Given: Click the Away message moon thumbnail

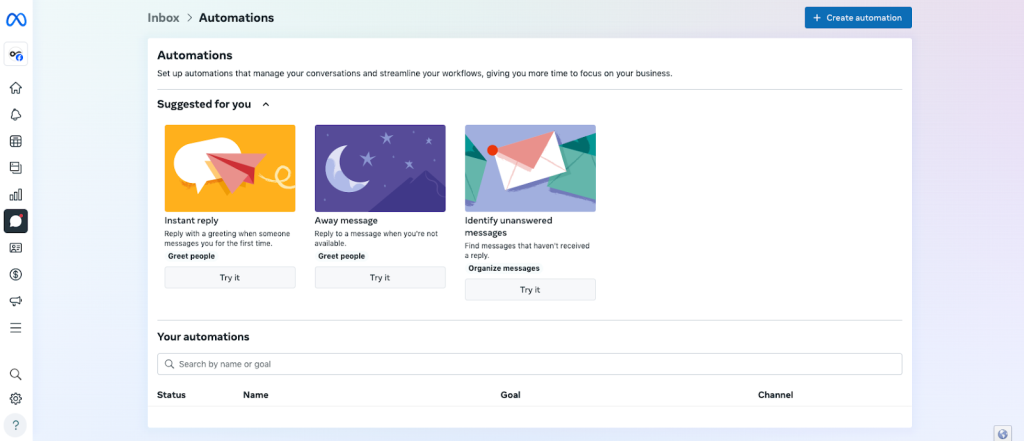Looking at the screenshot, I should [x=380, y=168].
